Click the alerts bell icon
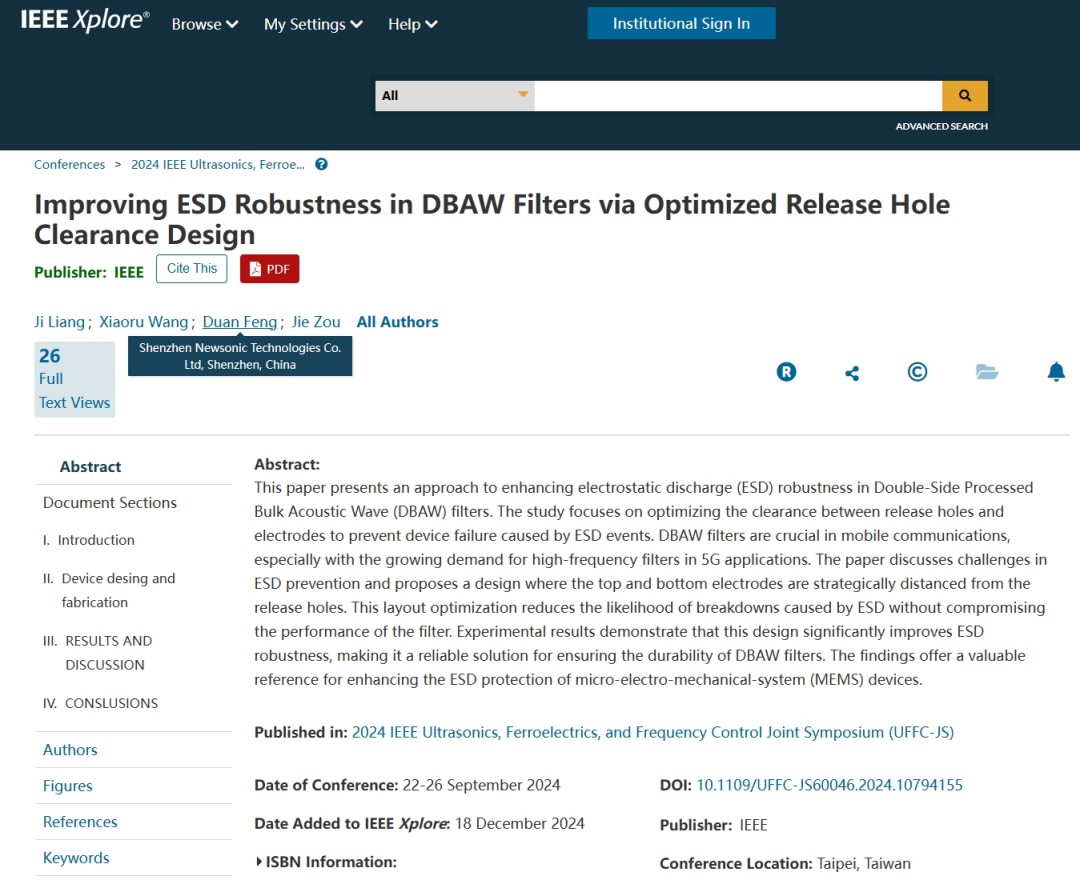Image resolution: width=1080 pixels, height=880 pixels. [1056, 372]
